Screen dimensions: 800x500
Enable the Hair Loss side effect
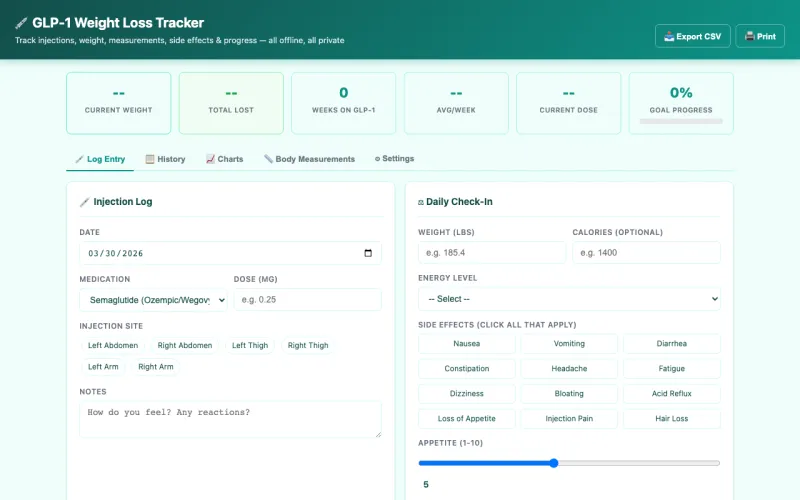pyautogui.click(x=671, y=419)
